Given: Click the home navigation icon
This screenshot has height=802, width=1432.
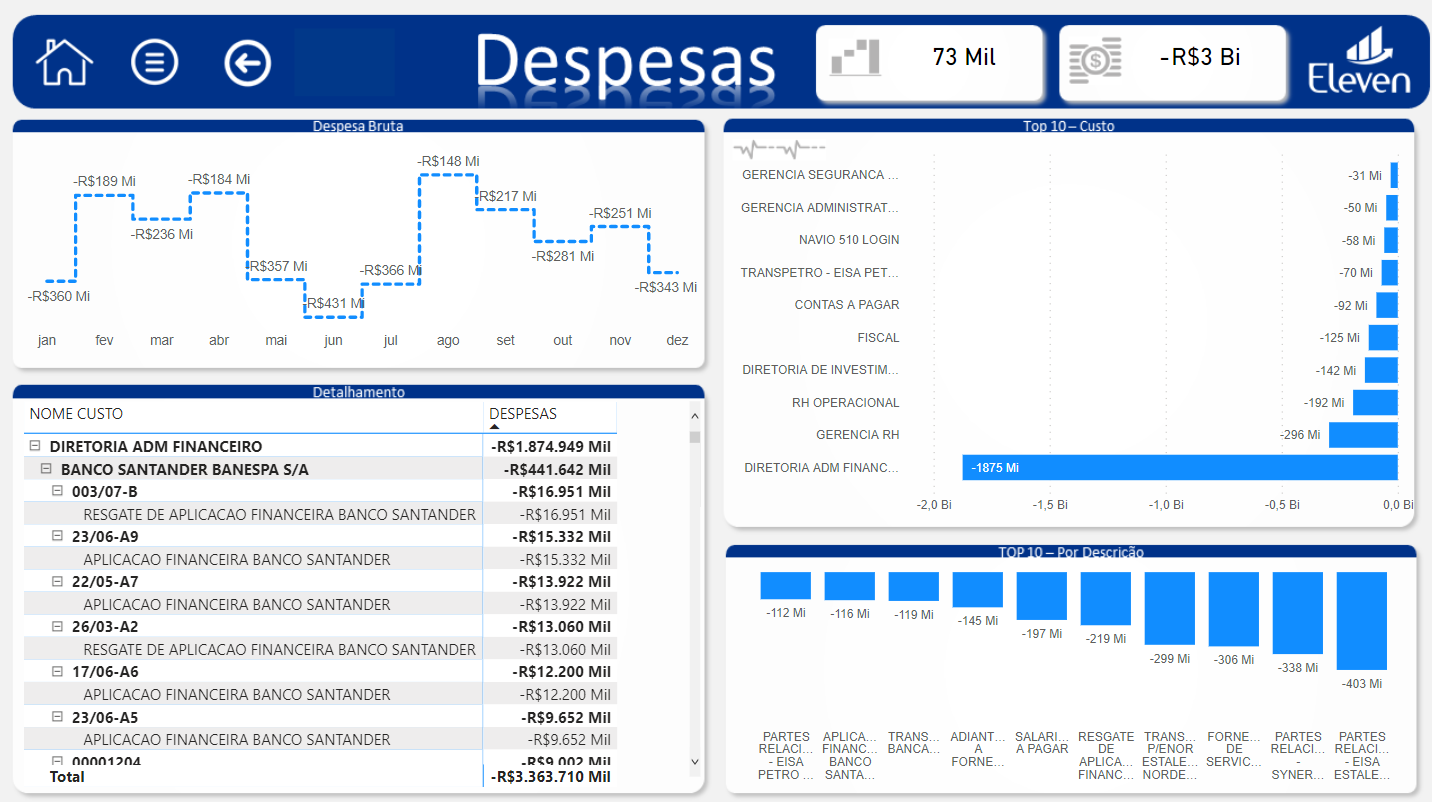Looking at the screenshot, I should click(x=63, y=61).
